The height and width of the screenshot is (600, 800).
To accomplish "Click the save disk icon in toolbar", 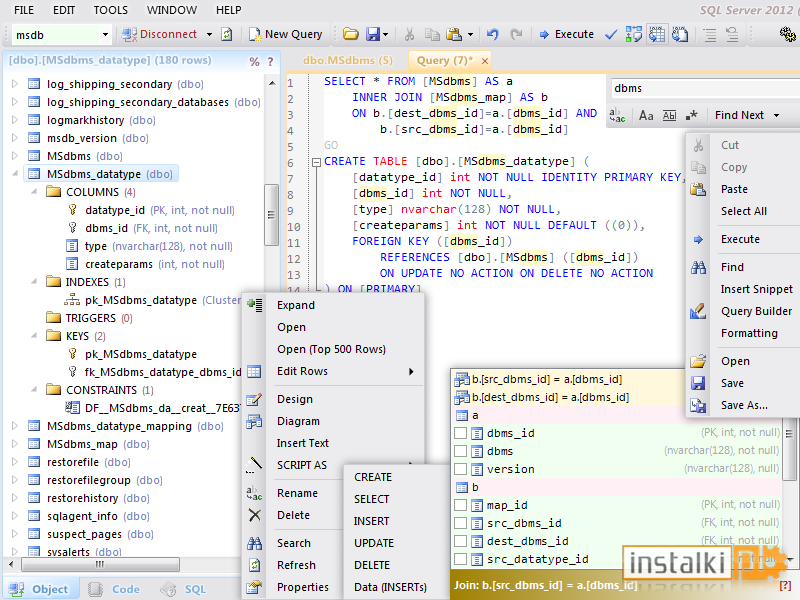I will pyautogui.click(x=373, y=34).
